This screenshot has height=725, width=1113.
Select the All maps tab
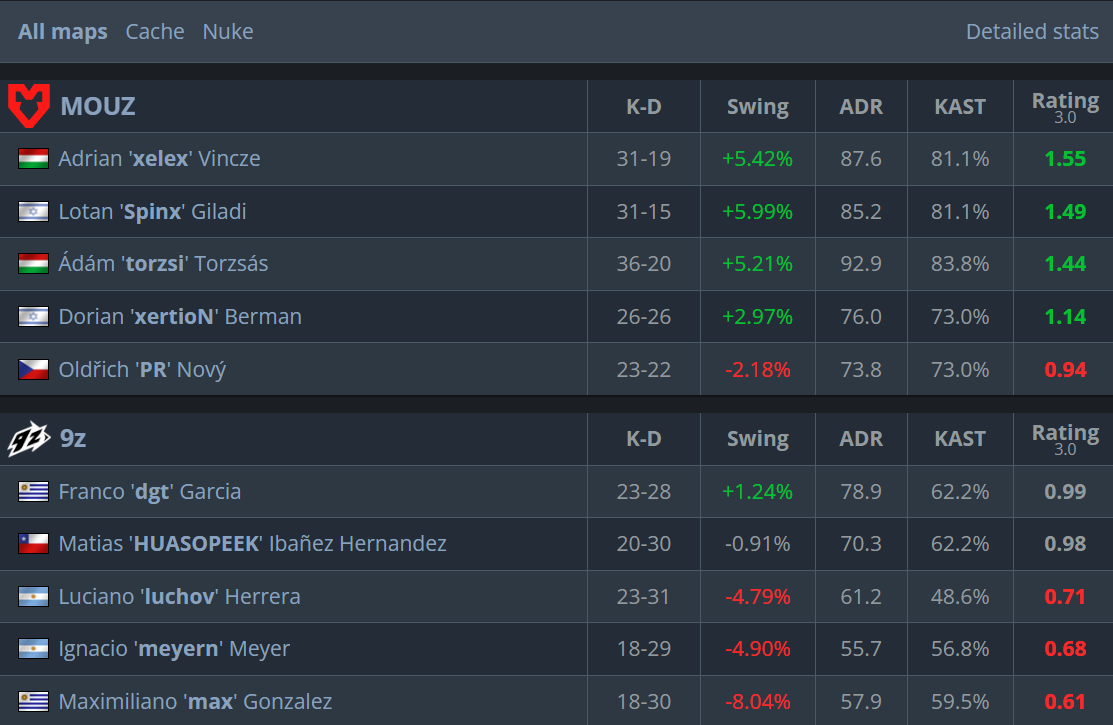62,31
